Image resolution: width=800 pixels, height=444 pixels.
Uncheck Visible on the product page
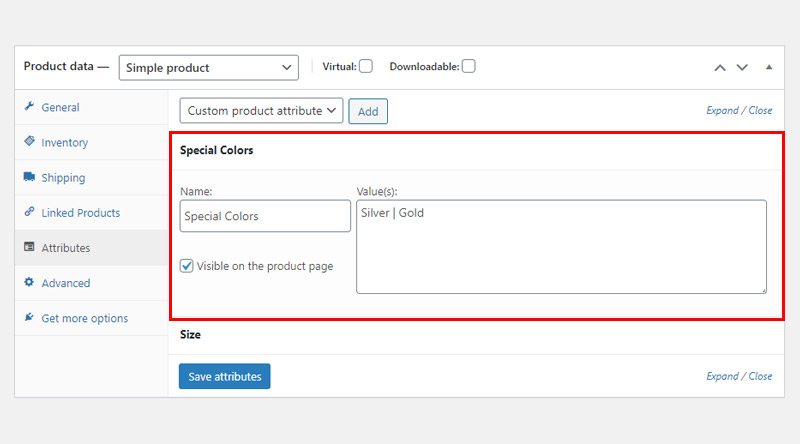(x=186, y=266)
